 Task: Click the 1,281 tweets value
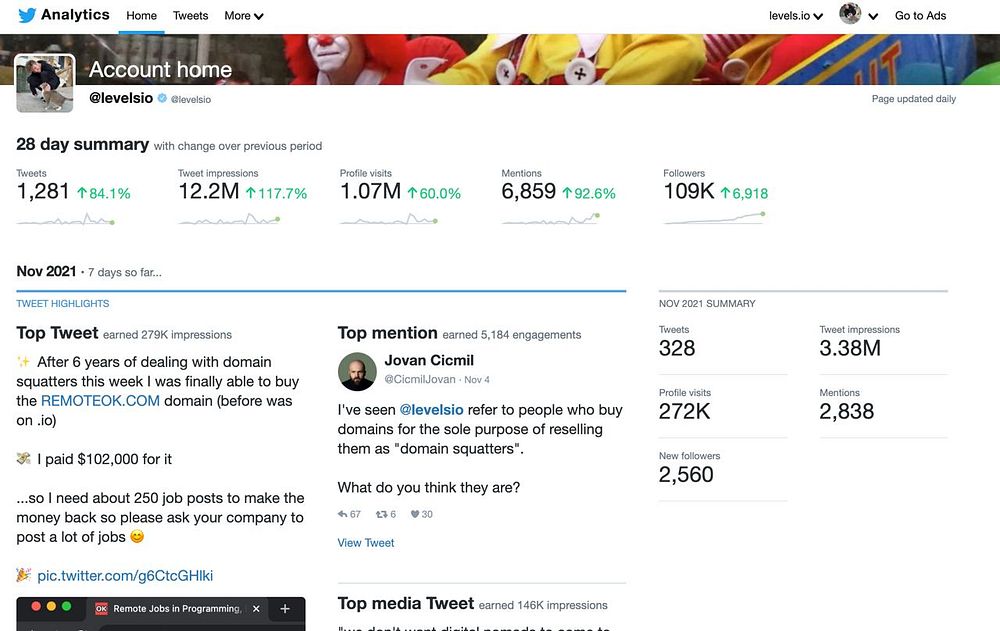pyautogui.click(x=43, y=191)
